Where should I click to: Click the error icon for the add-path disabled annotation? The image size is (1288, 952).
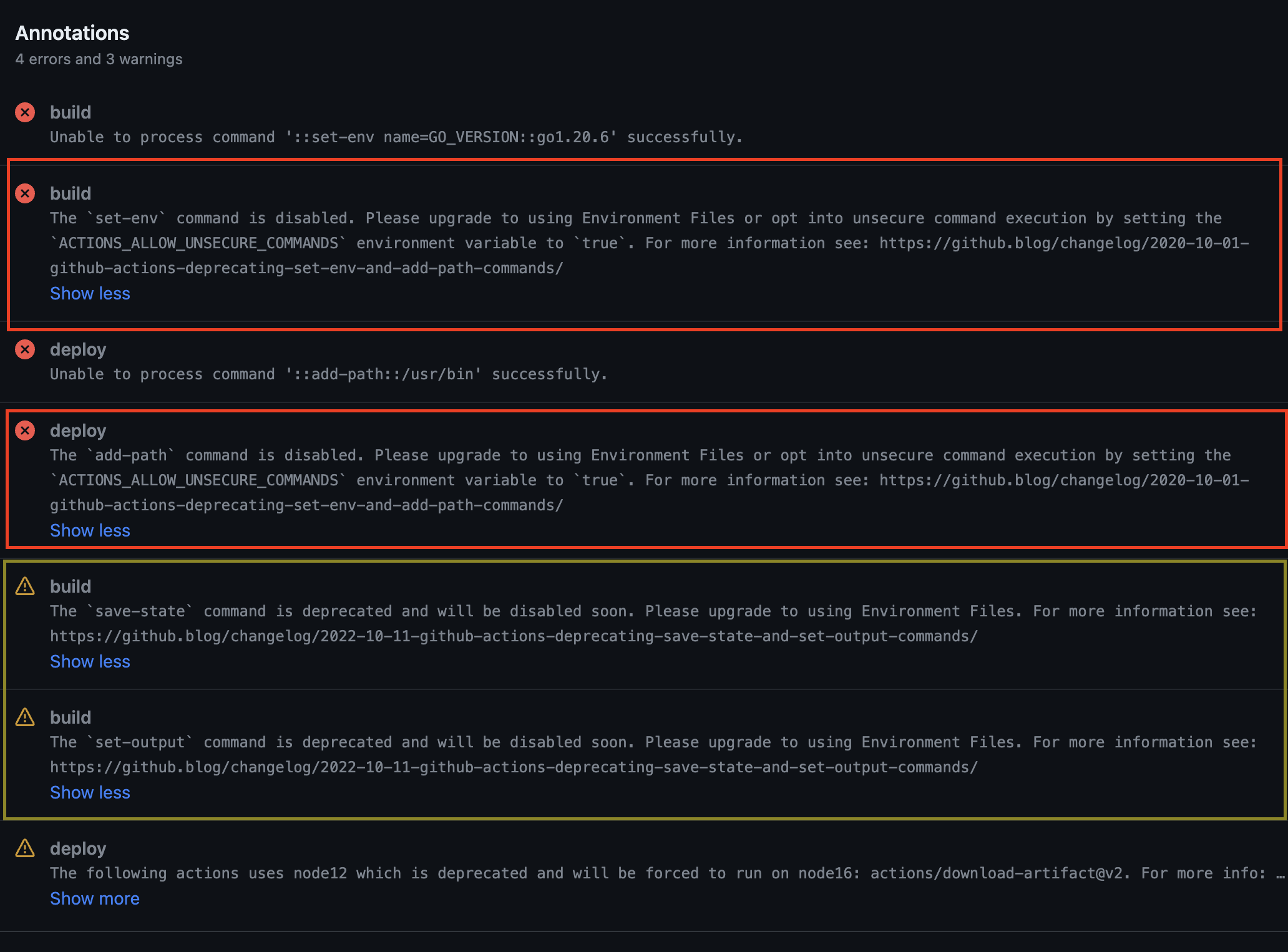[x=25, y=430]
